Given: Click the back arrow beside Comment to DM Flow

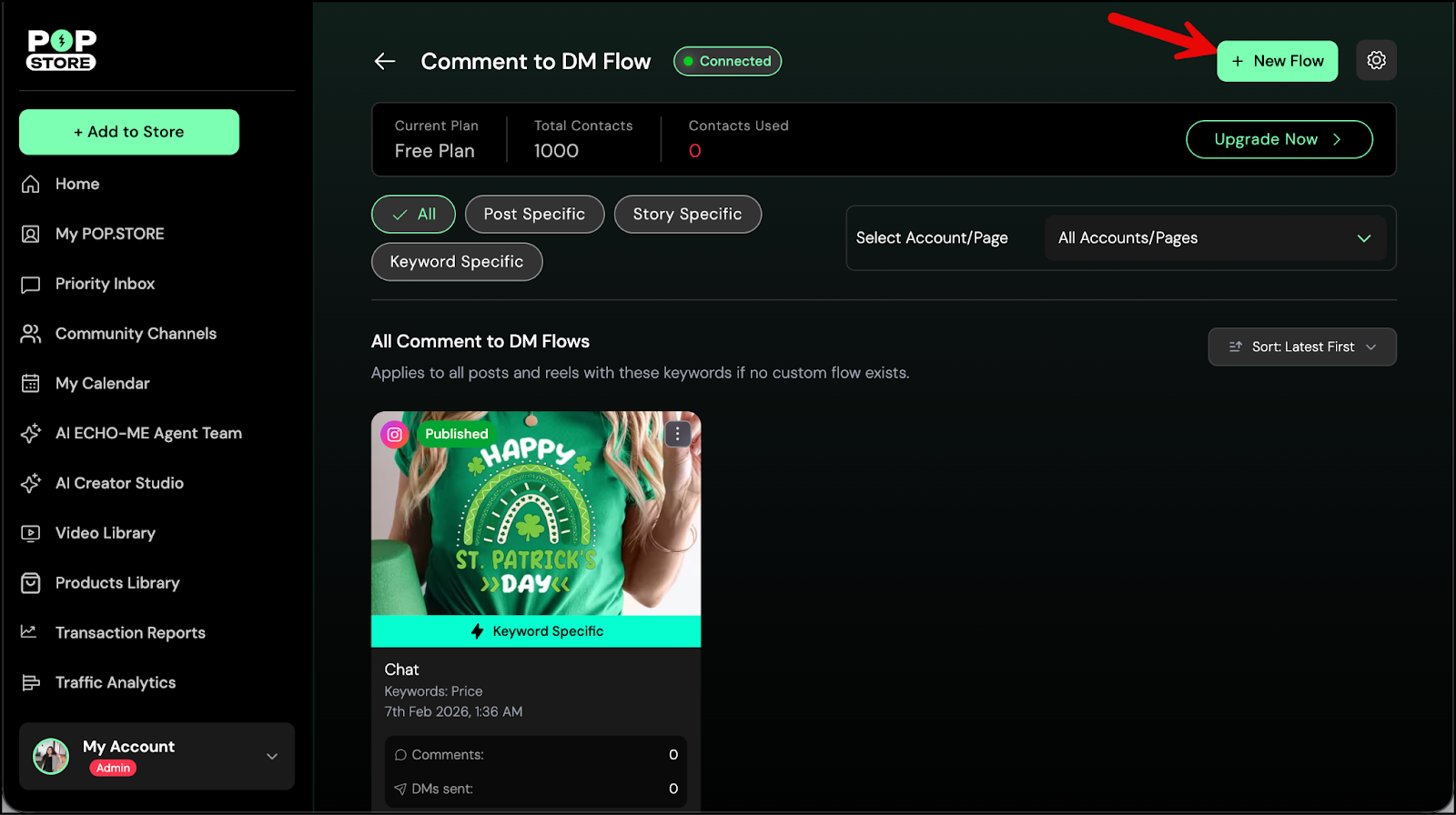Looking at the screenshot, I should (385, 62).
